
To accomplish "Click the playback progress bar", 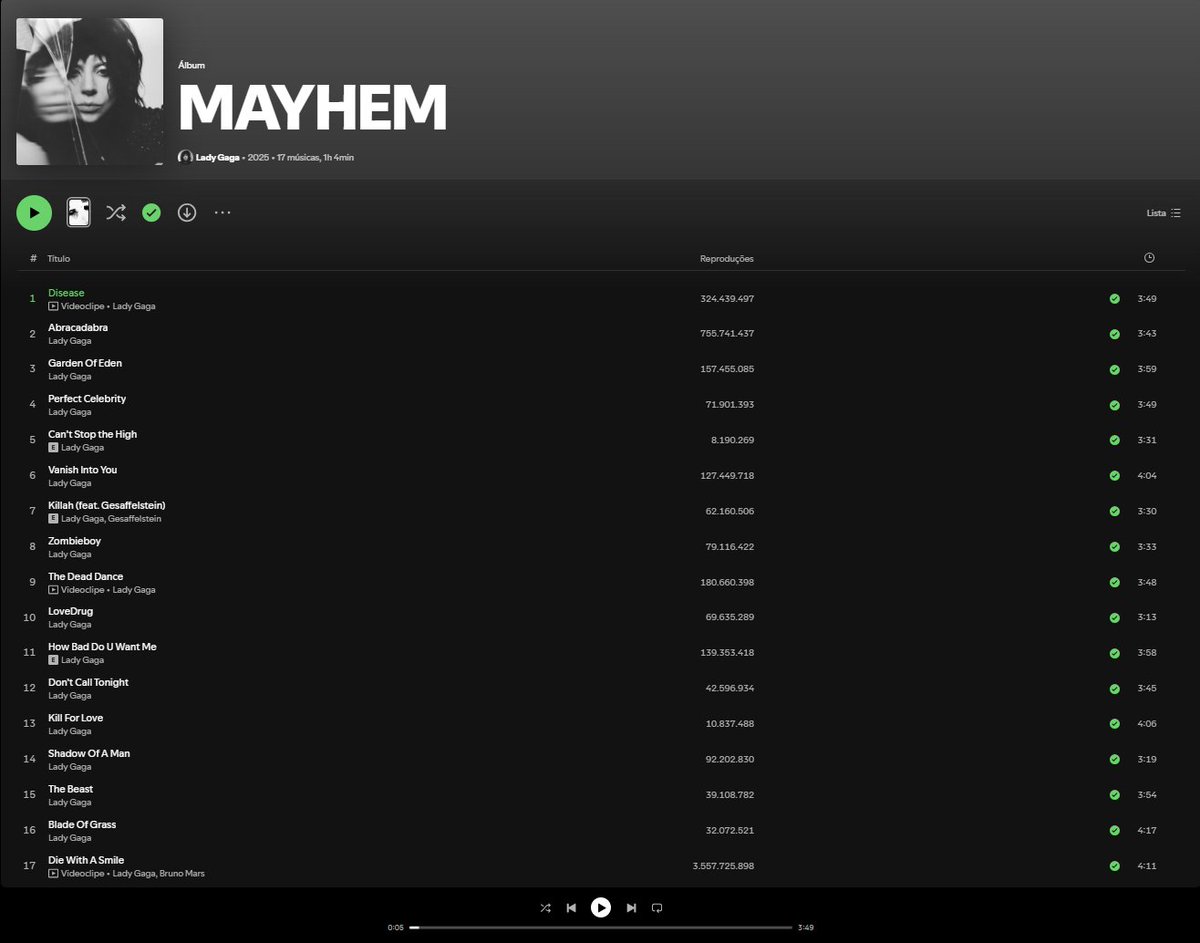I will pos(600,927).
